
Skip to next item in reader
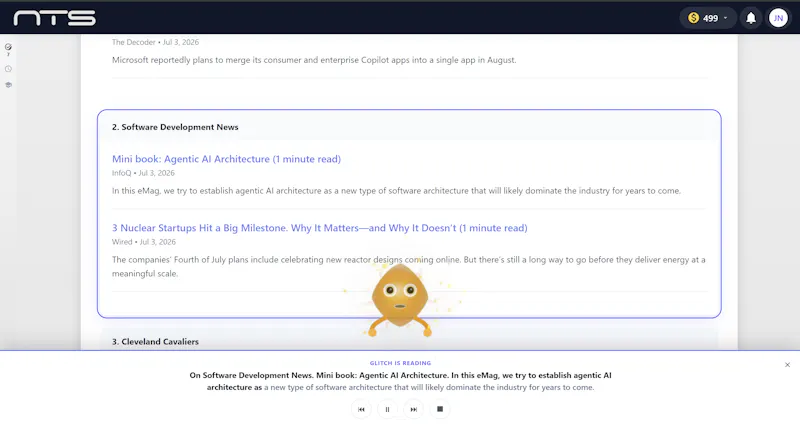pyautogui.click(x=414, y=409)
